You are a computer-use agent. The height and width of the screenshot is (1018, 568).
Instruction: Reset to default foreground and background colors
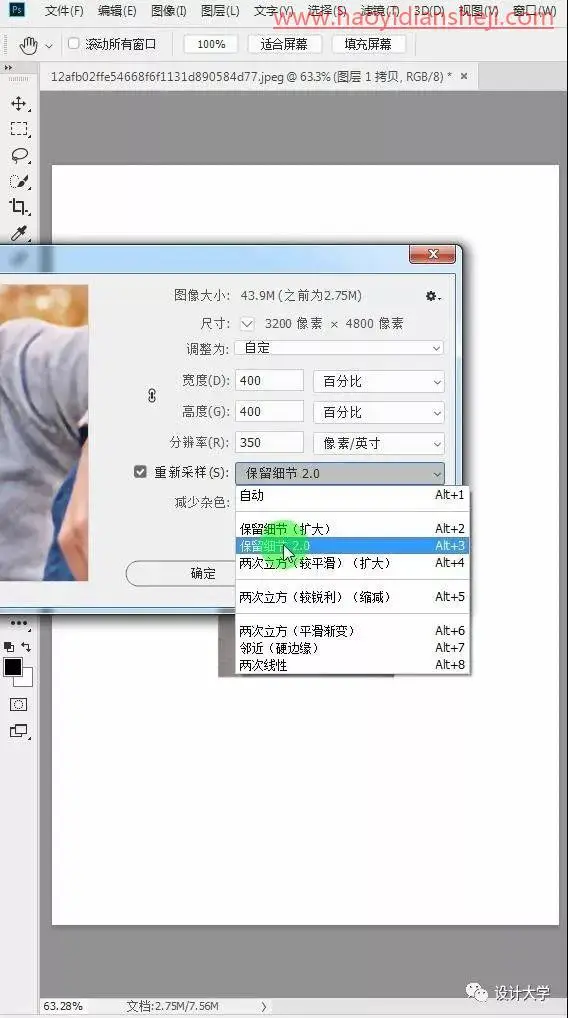coord(9,647)
